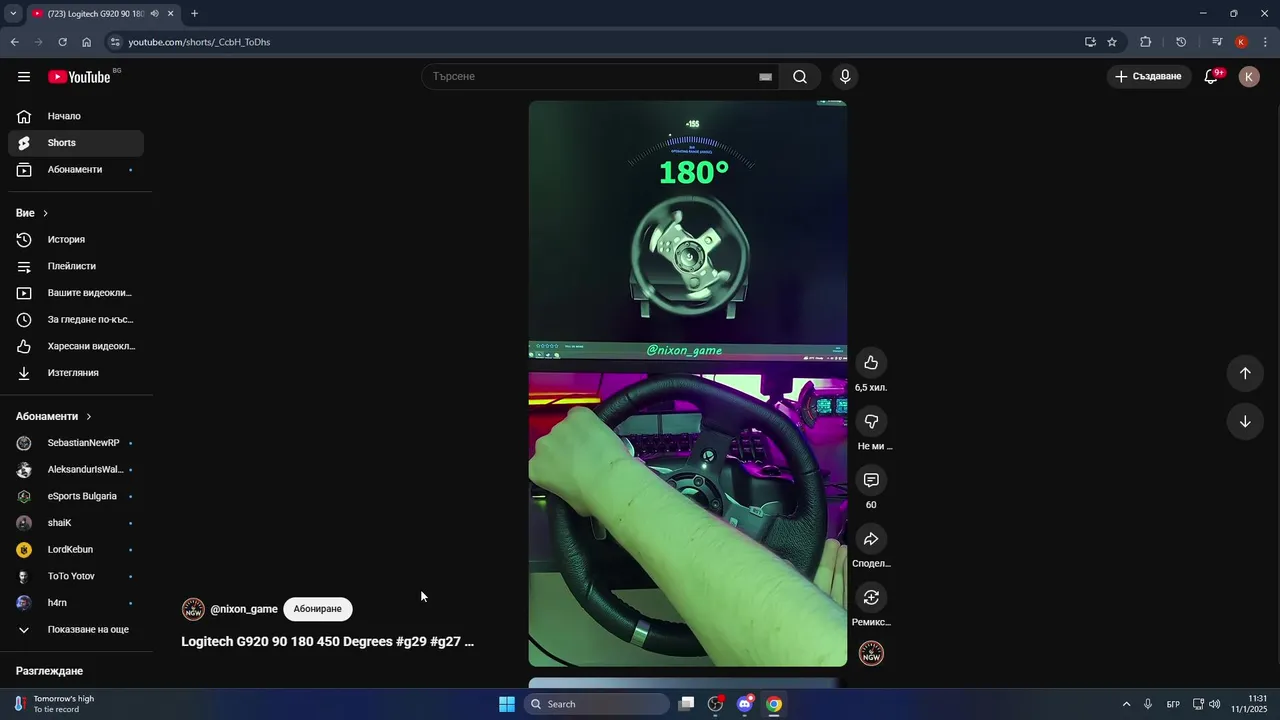
Task: Start voice search with the microphone
Action: click(x=845, y=77)
